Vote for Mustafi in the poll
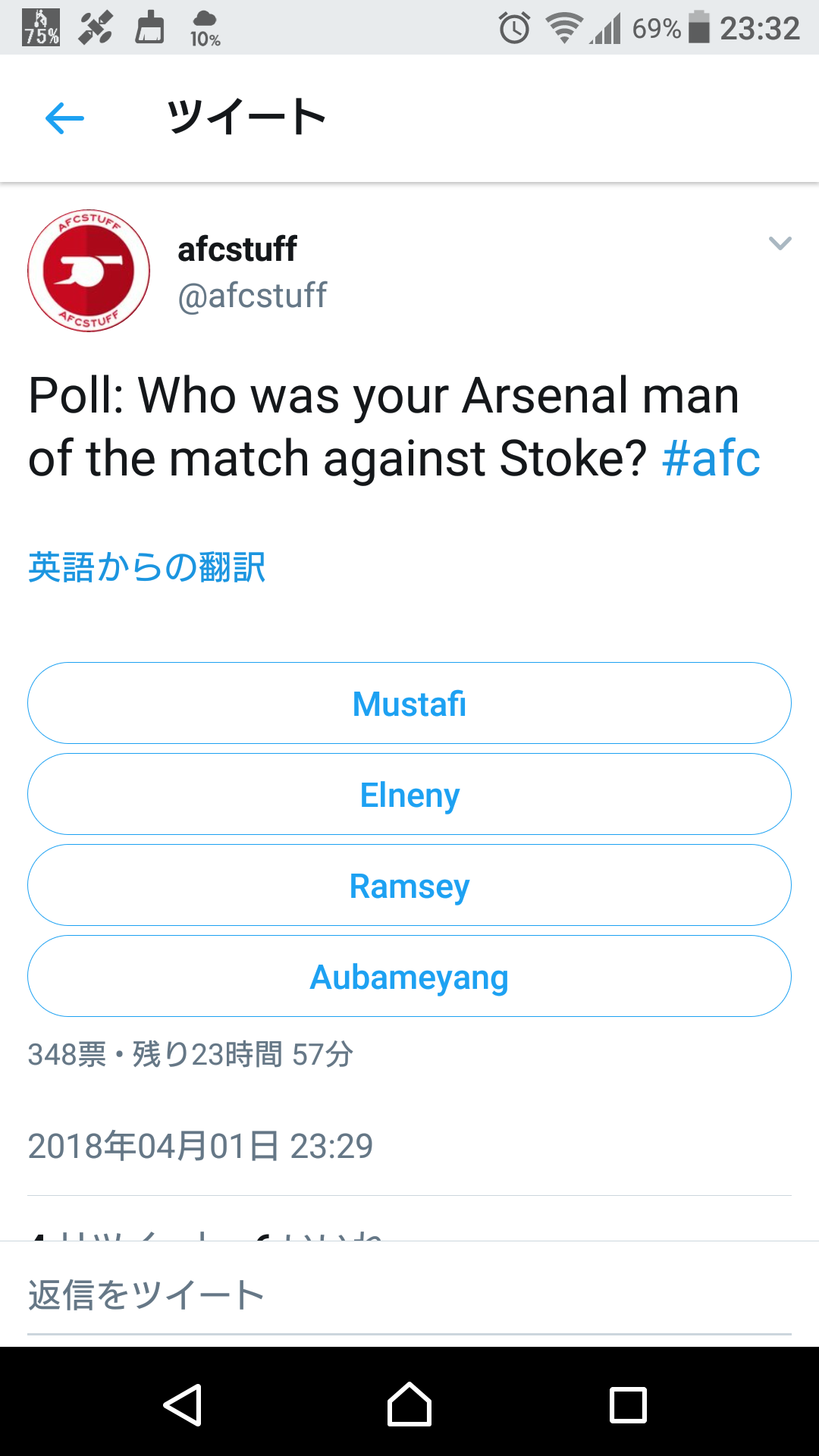This screenshot has width=819, height=1456. [x=409, y=703]
